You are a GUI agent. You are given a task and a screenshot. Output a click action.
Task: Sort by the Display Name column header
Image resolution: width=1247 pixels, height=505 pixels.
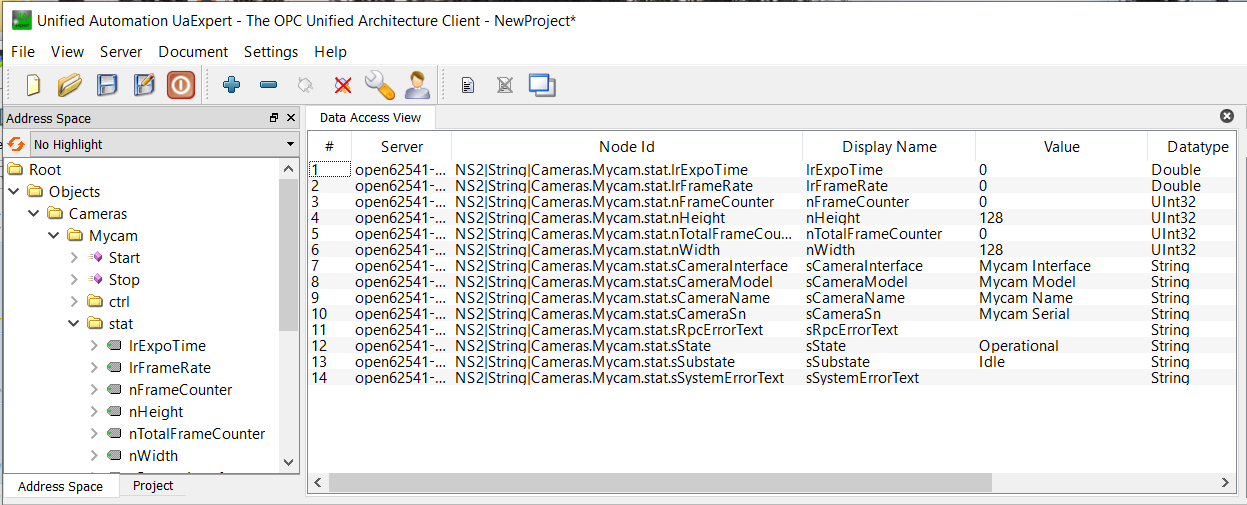click(888, 147)
